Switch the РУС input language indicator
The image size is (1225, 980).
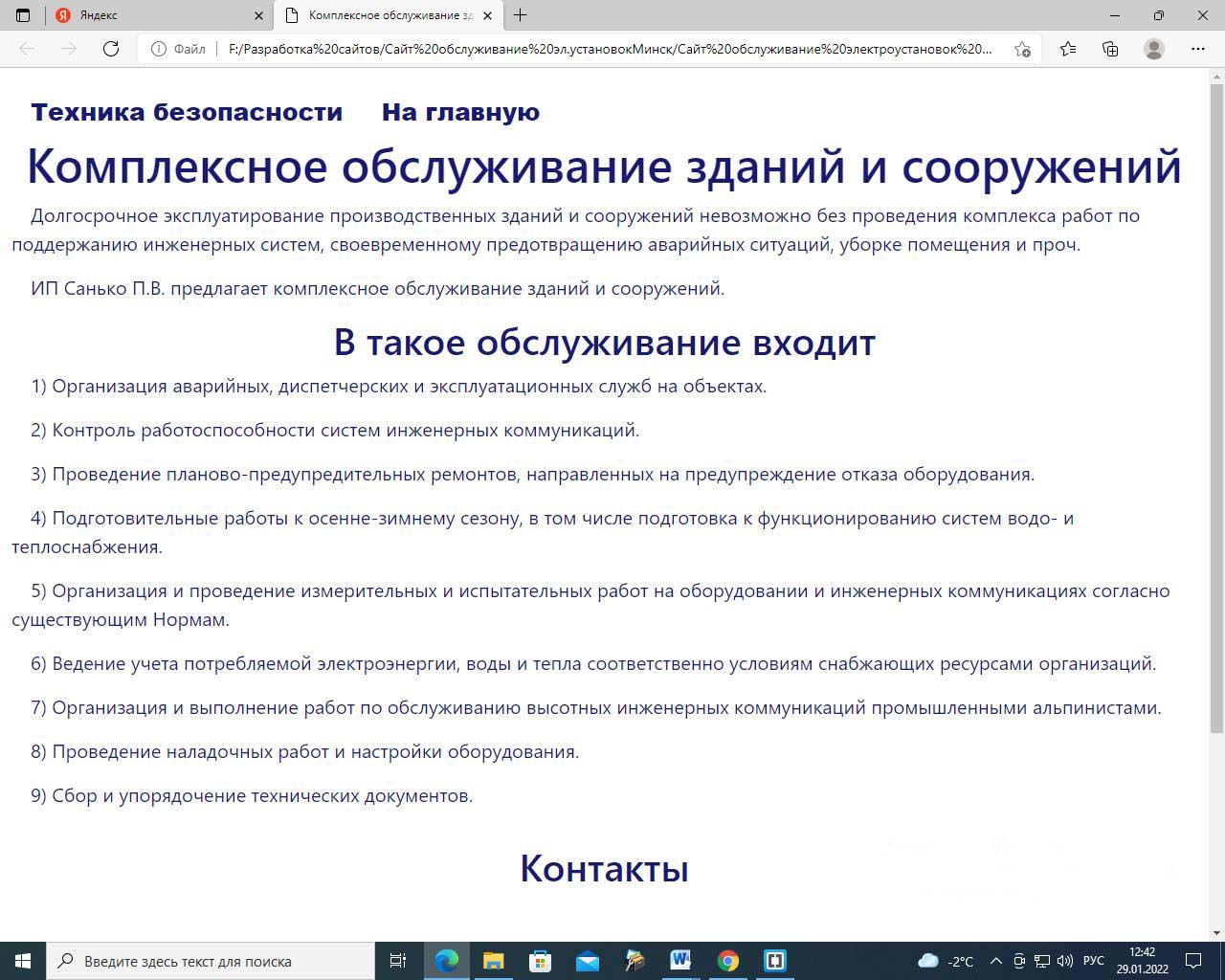(1093, 961)
